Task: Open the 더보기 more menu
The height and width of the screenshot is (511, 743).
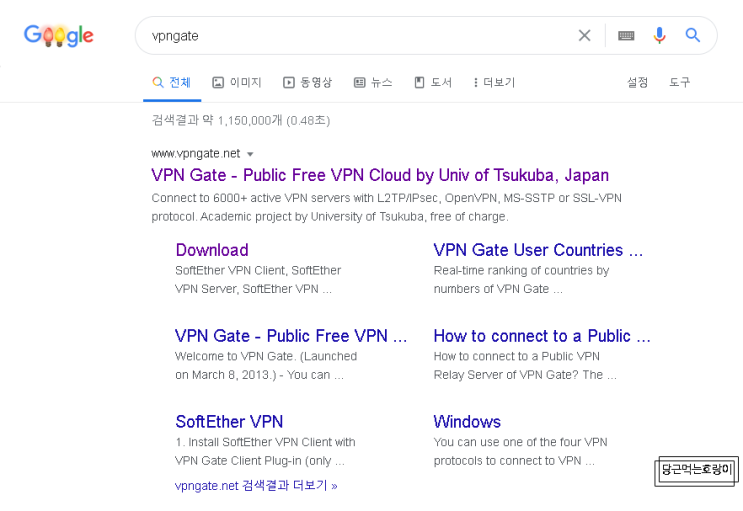Action: [x=494, y=82]
